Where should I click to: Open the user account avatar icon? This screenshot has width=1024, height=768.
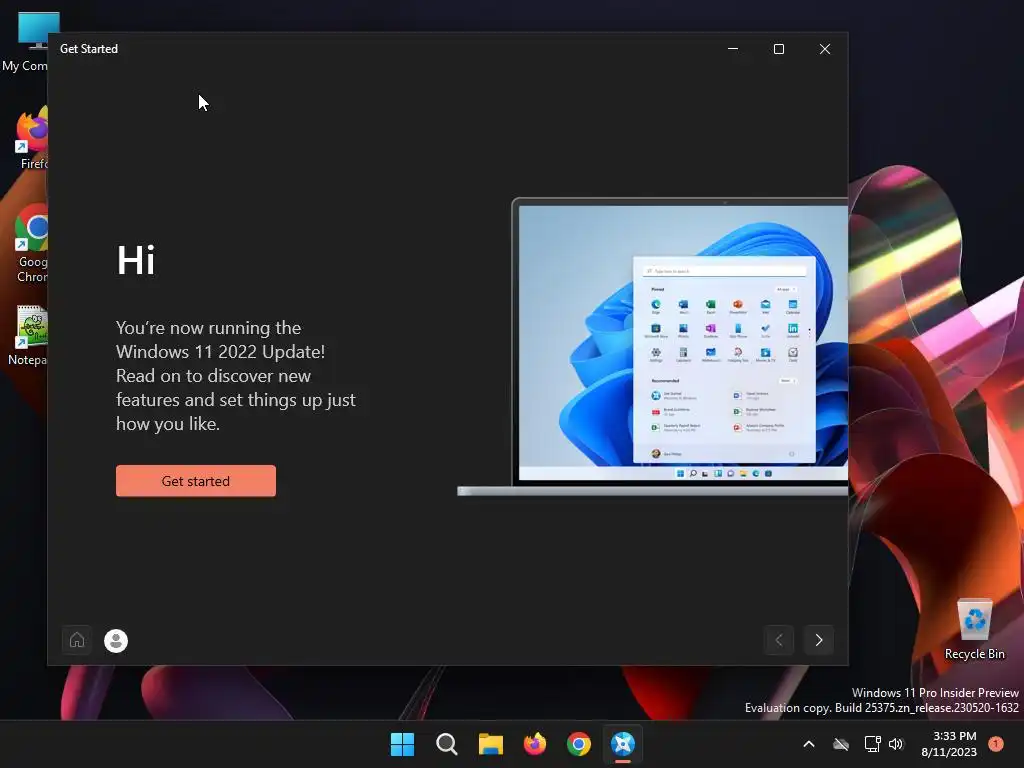116,641
